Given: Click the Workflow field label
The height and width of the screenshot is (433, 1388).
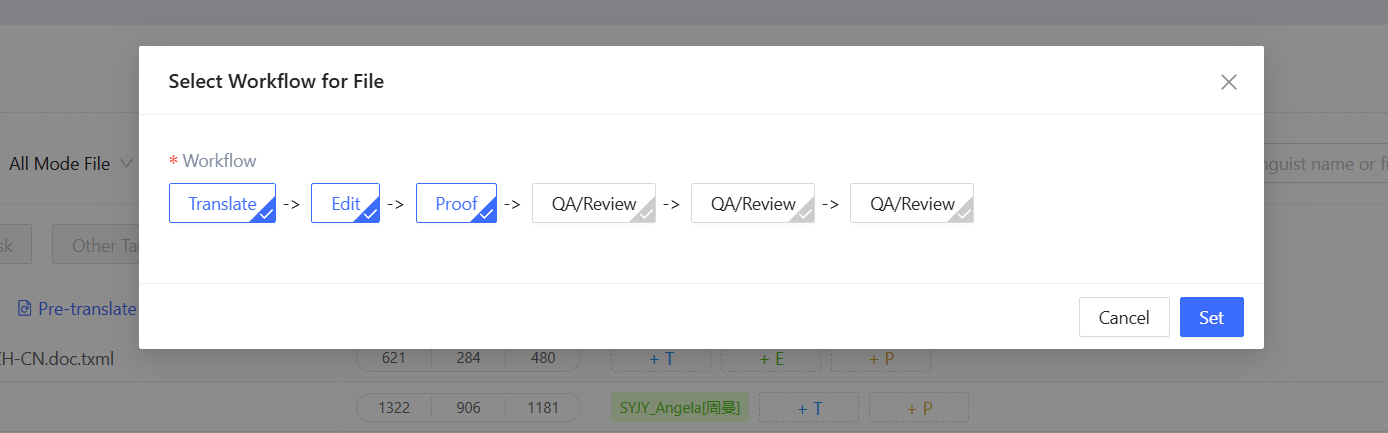Looking at the screenshot, I should [219, 161].
